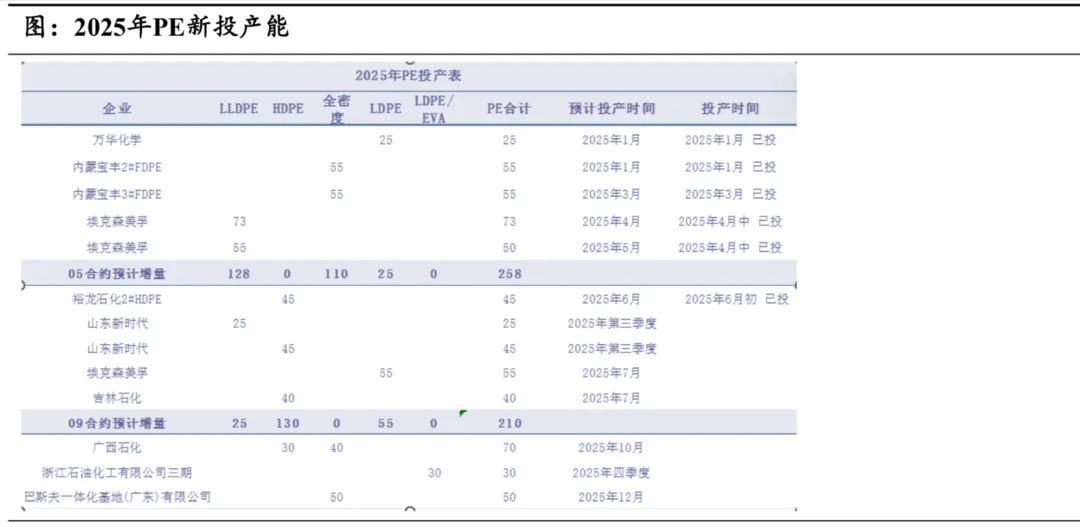Click the 09合约预计增量 subtotal label
Screen dimensions: 1080x527
tap(117, 424)
